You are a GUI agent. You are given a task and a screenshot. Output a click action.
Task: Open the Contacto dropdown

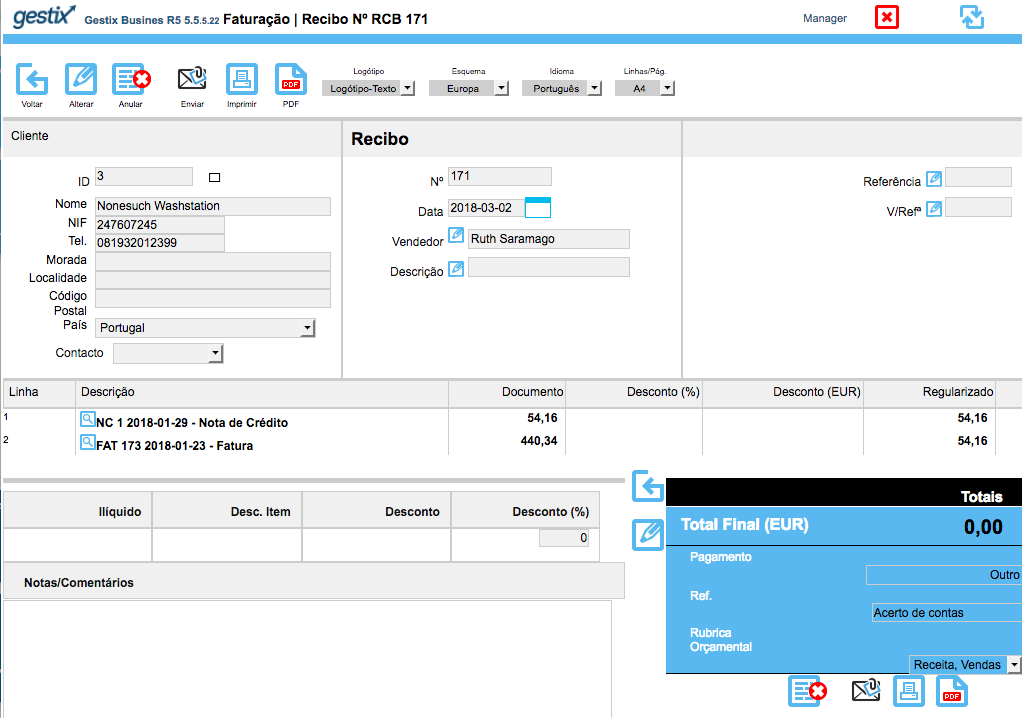tap(168, 353)
